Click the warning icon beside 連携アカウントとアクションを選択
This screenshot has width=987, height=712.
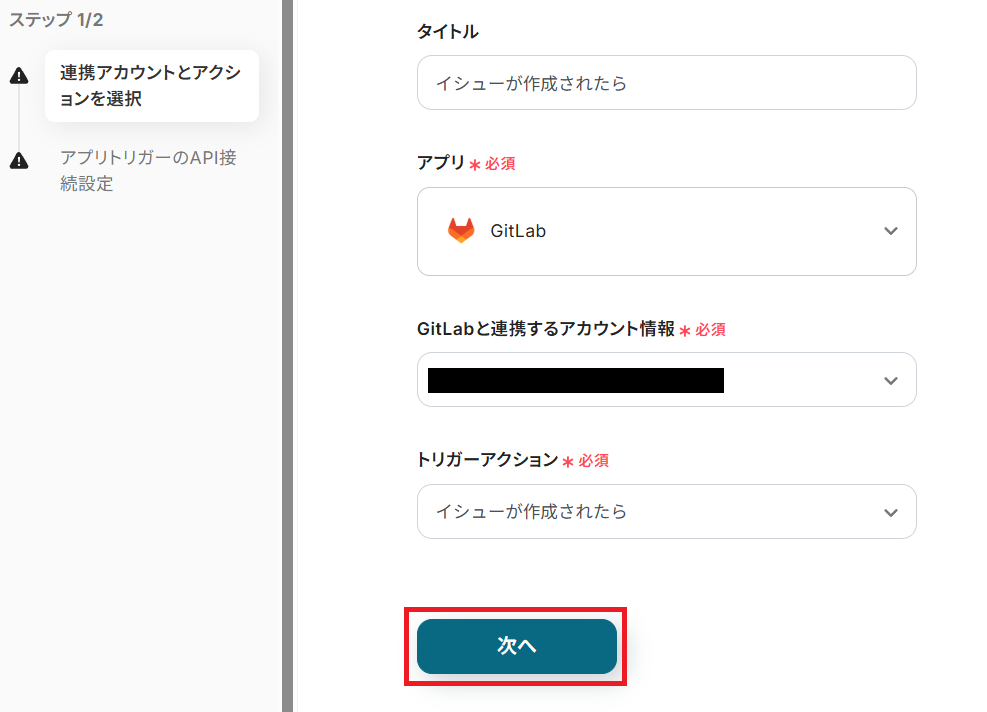point(19,77)
